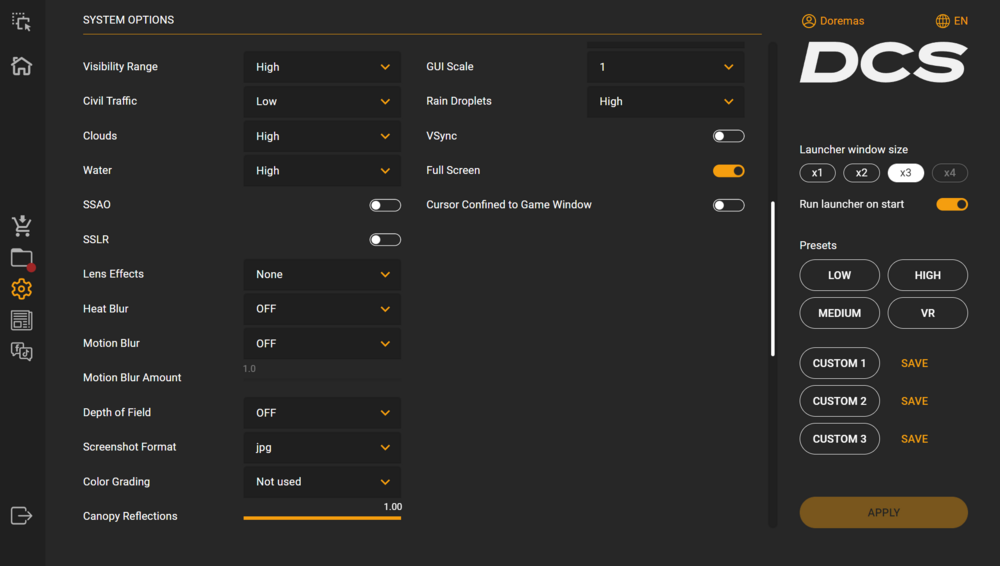Enable the SSAO toggle
This screenshot has height=566, width=1000.
(x=385, y=205)
